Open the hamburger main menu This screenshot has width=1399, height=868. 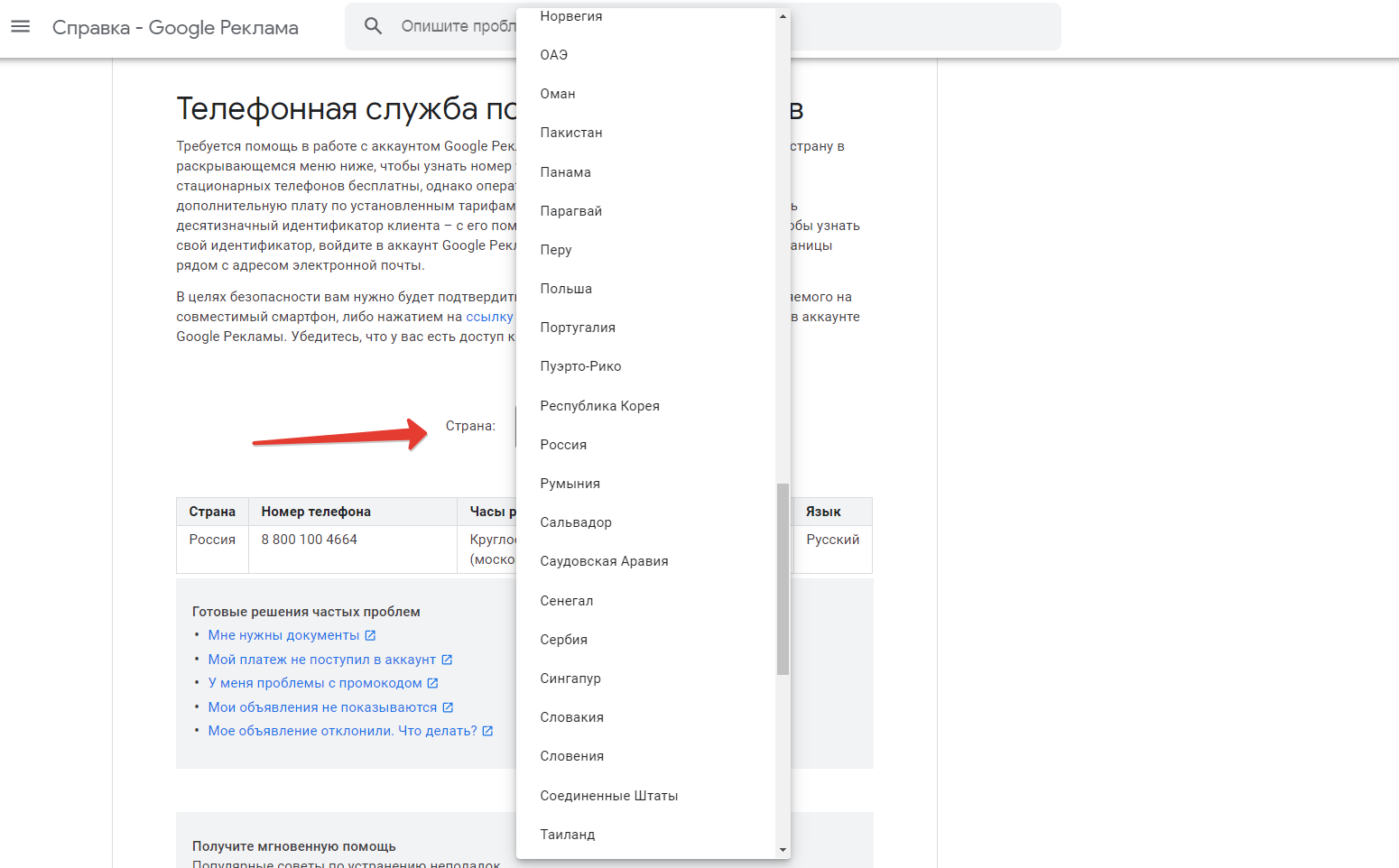point(20,26)
